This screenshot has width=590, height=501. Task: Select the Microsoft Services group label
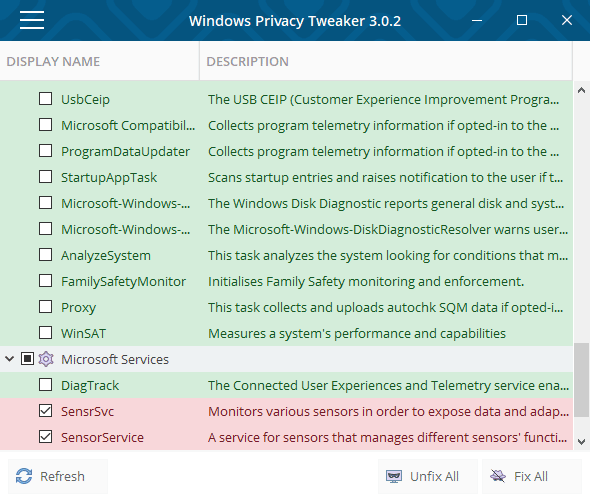115,359
